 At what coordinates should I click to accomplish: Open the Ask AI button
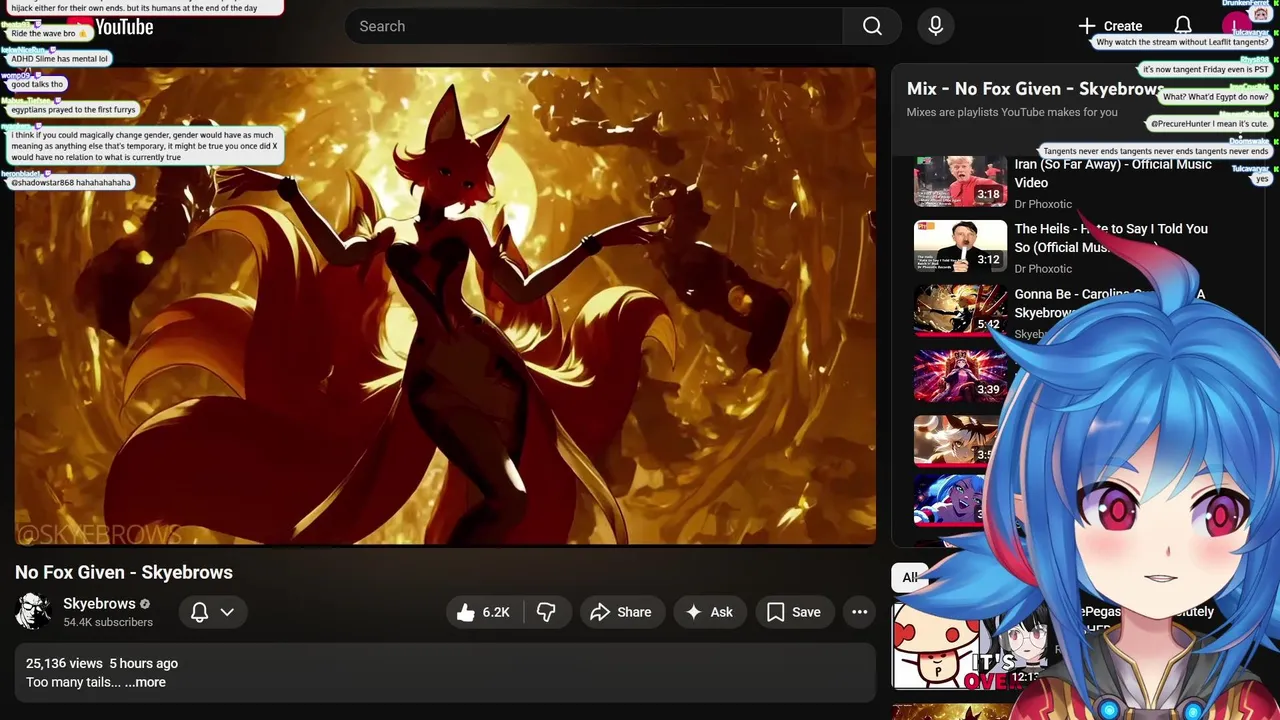[x=709, y=612]
